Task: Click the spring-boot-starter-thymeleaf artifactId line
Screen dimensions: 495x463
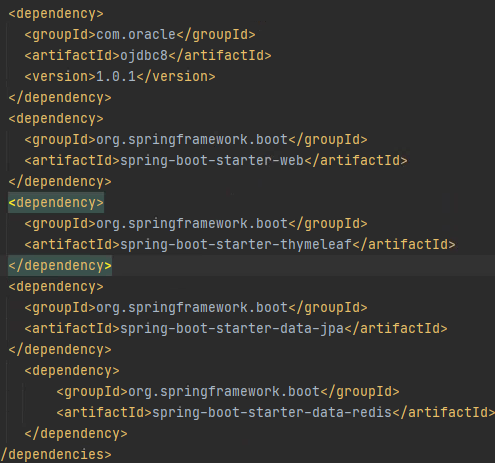Action: pyautogui.click(x=240, y=245)
